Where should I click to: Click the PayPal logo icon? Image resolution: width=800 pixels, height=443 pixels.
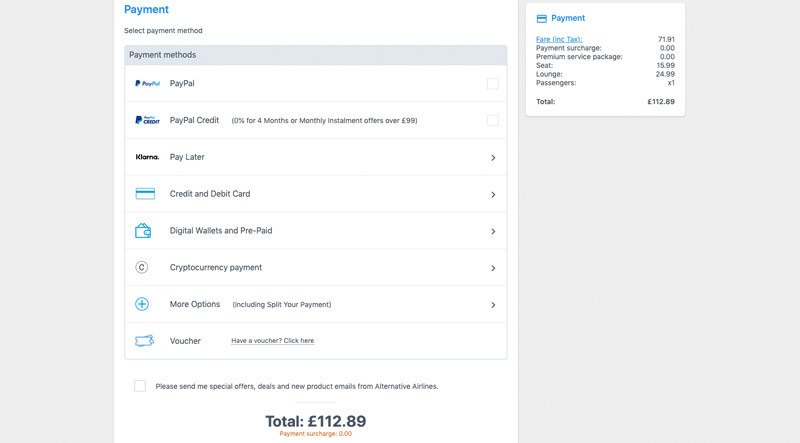pyautogui.click(x=147, y=83)
